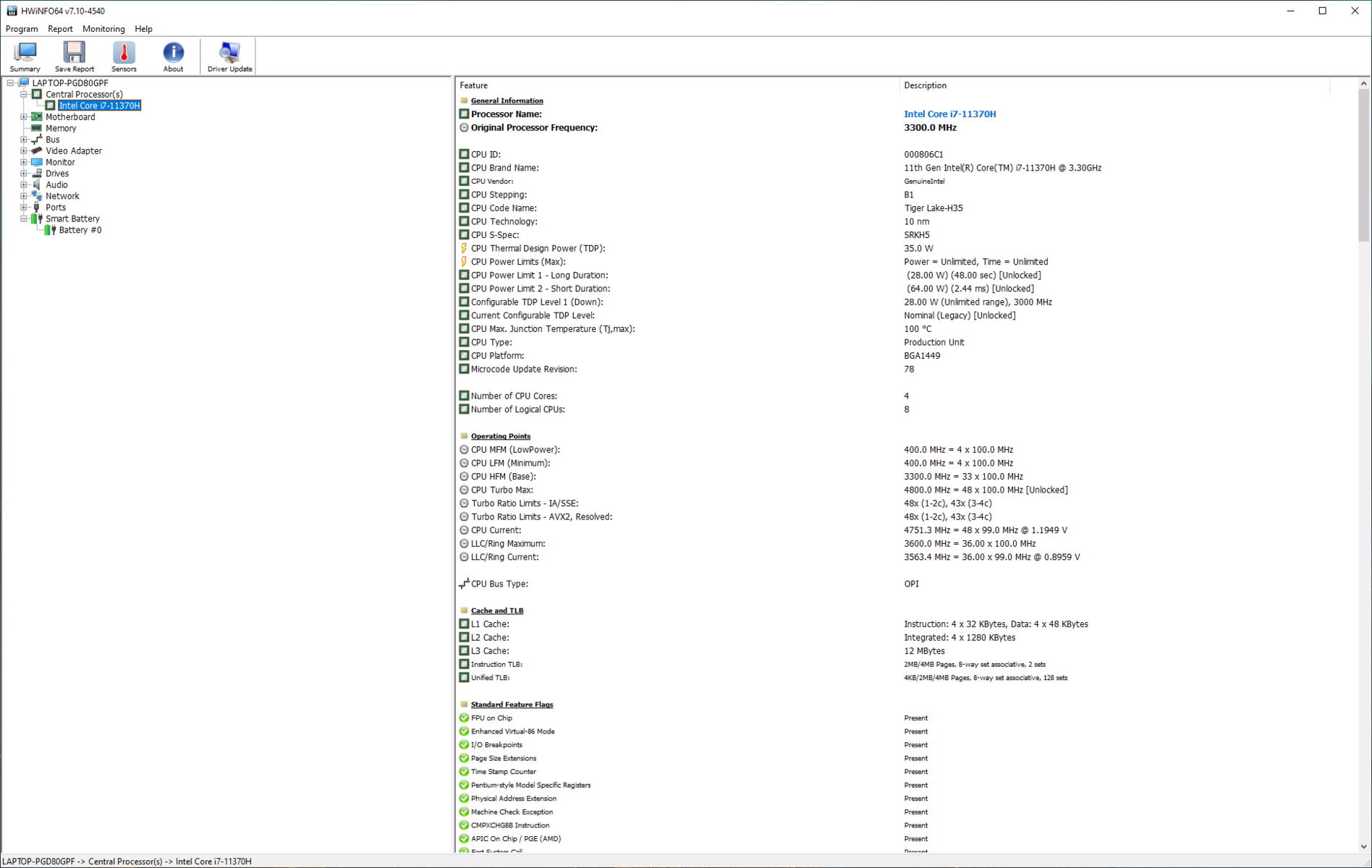Click the BGA1449 platform value
This screenshot has width=1372, height=868.
(922, 356)
